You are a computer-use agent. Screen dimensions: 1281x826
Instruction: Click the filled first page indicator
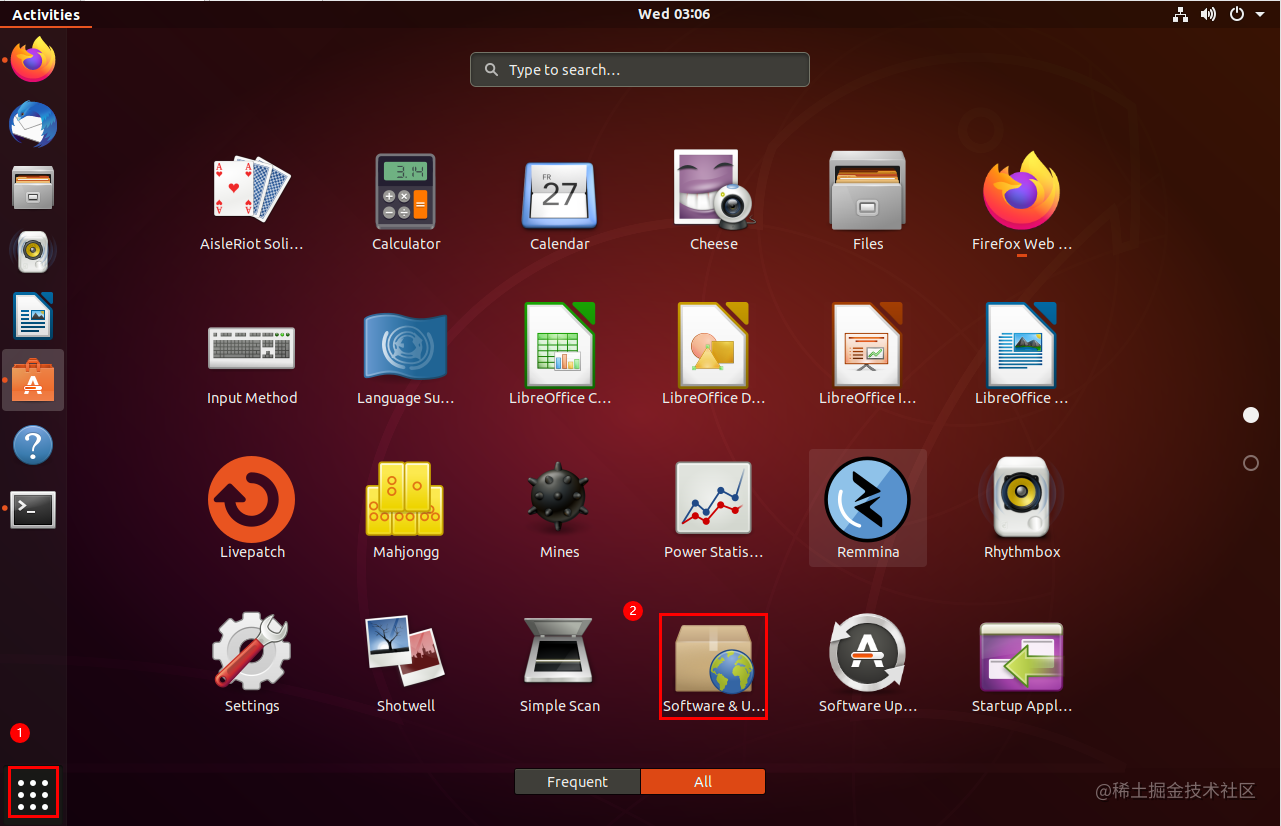(1251, 414)
